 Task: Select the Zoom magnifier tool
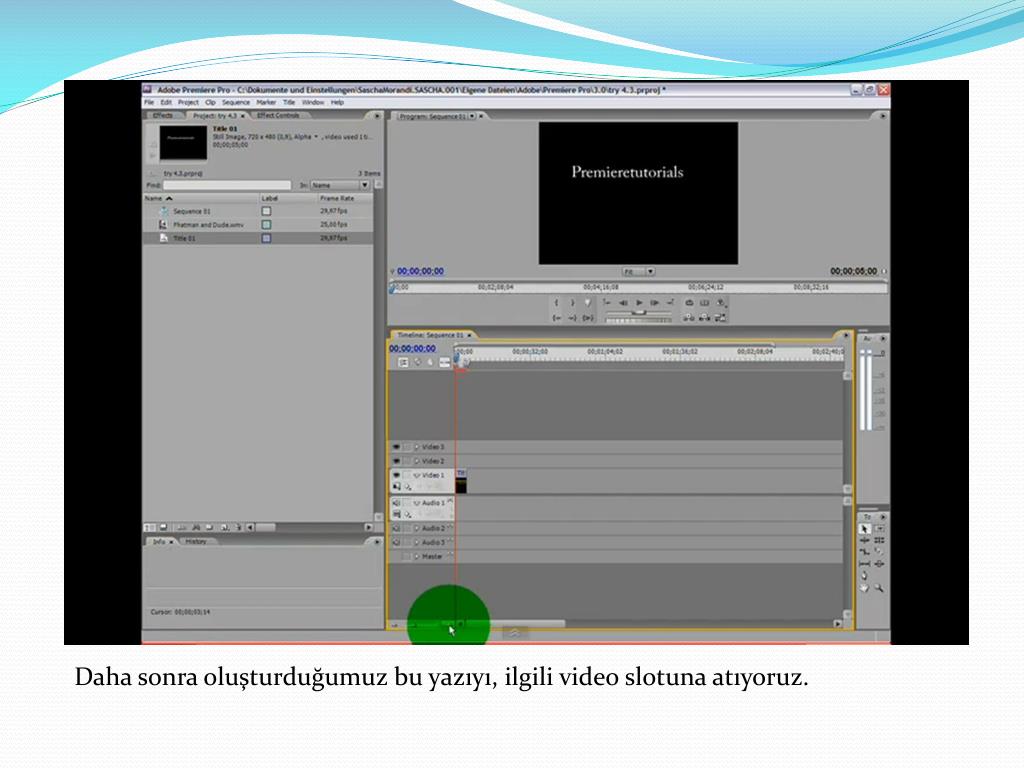[880, 588]
